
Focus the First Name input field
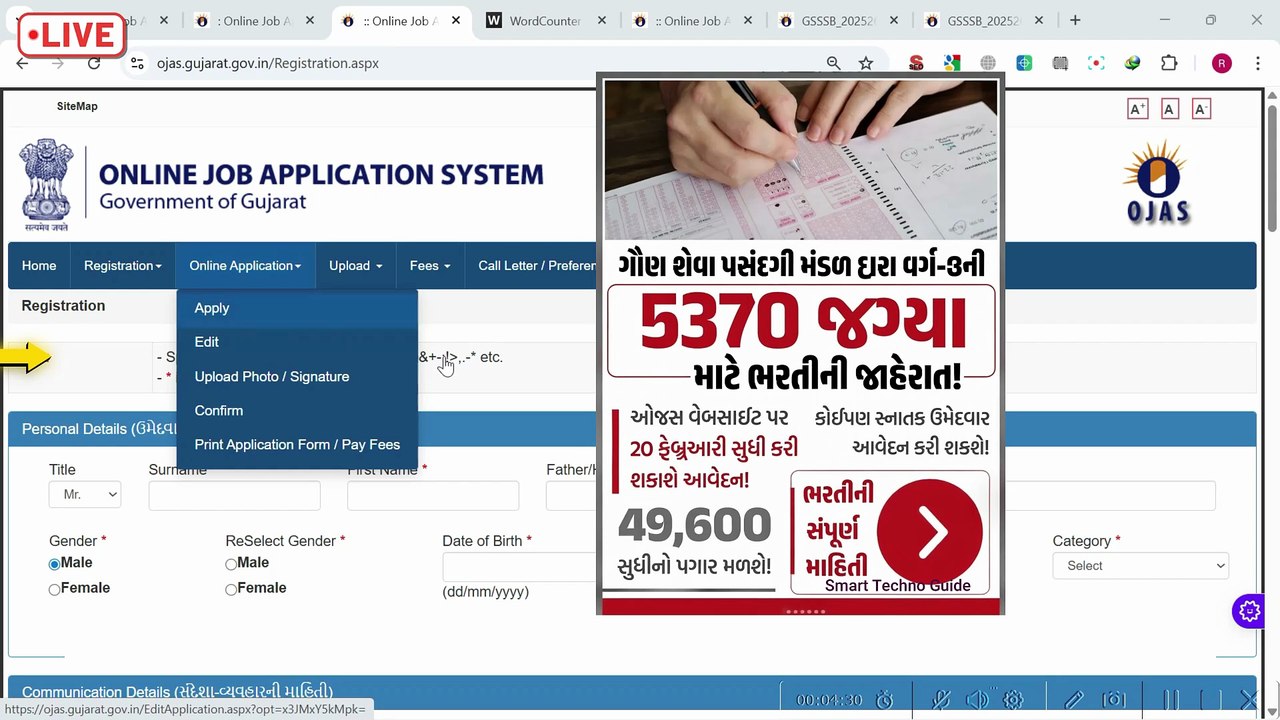click(x=433, y=496)
